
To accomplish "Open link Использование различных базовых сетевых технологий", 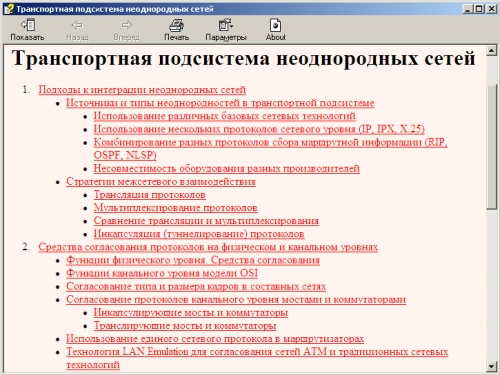I will coord(224,116).
